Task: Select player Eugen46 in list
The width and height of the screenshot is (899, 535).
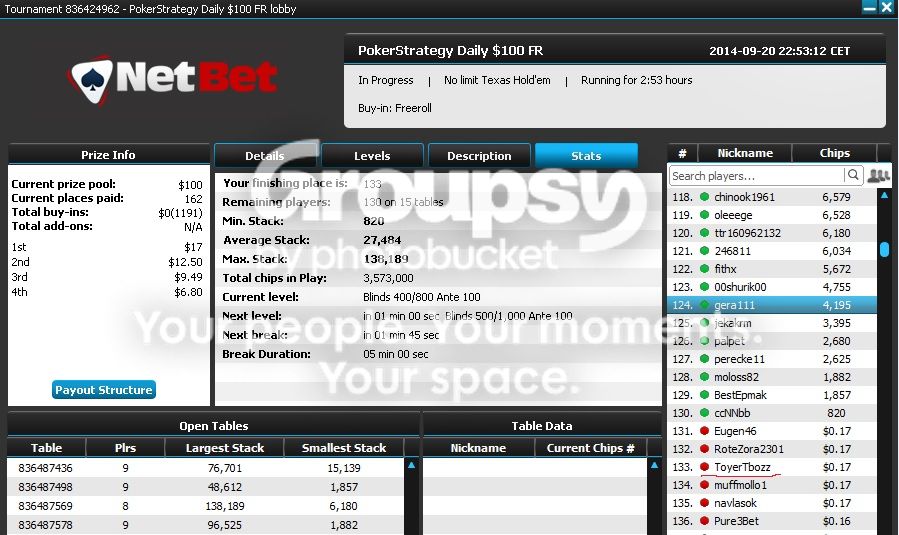Action: coord(772,431)
